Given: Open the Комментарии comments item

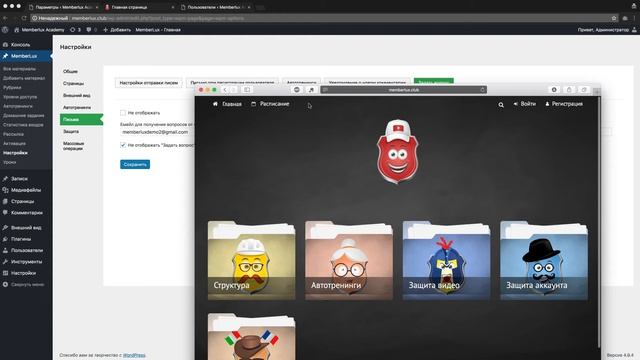Looking at the screenshot, I should point(27,213).
